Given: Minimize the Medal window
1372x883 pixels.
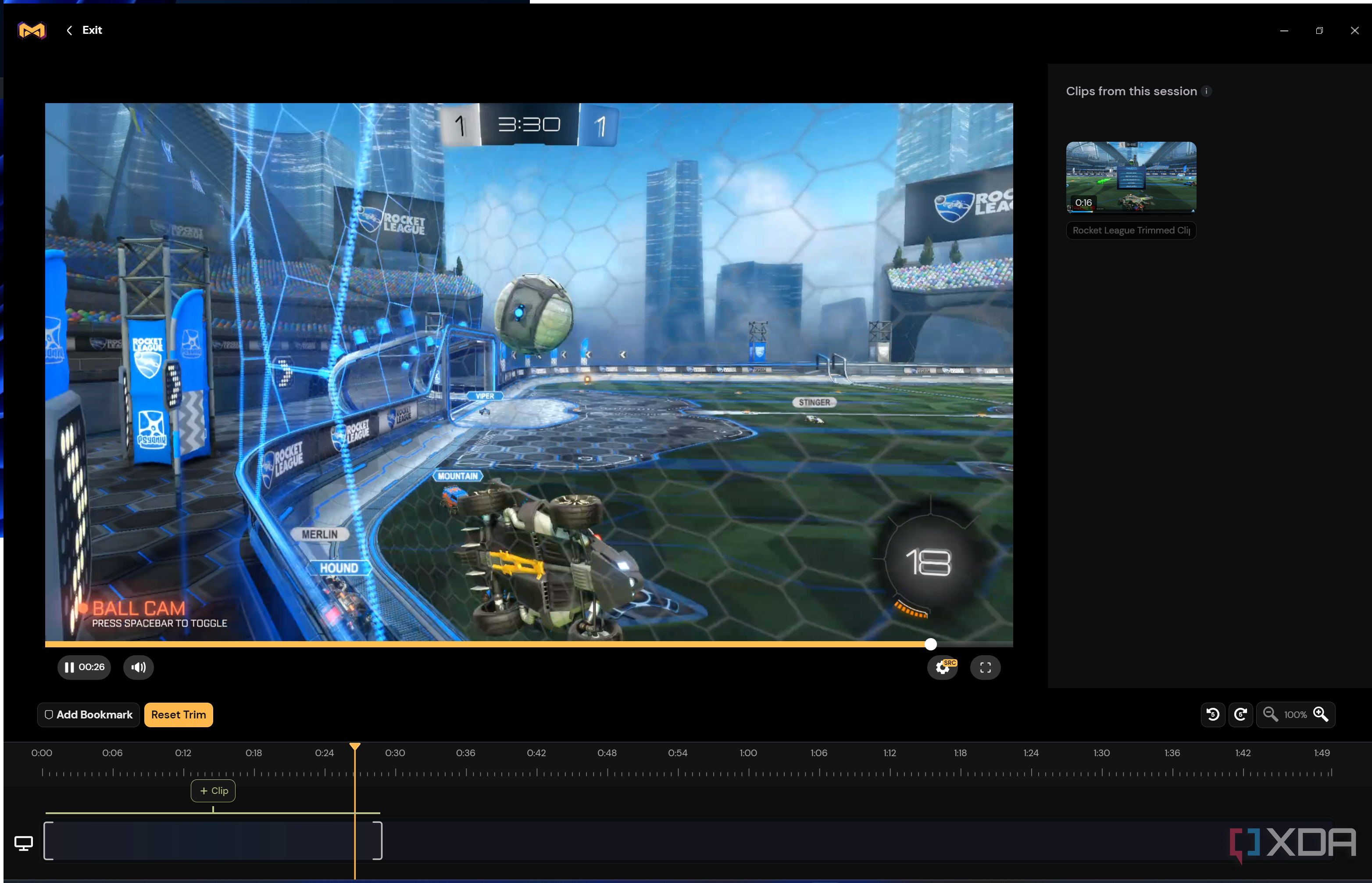Looking at the screenshot, I should tap(1284, 30).
